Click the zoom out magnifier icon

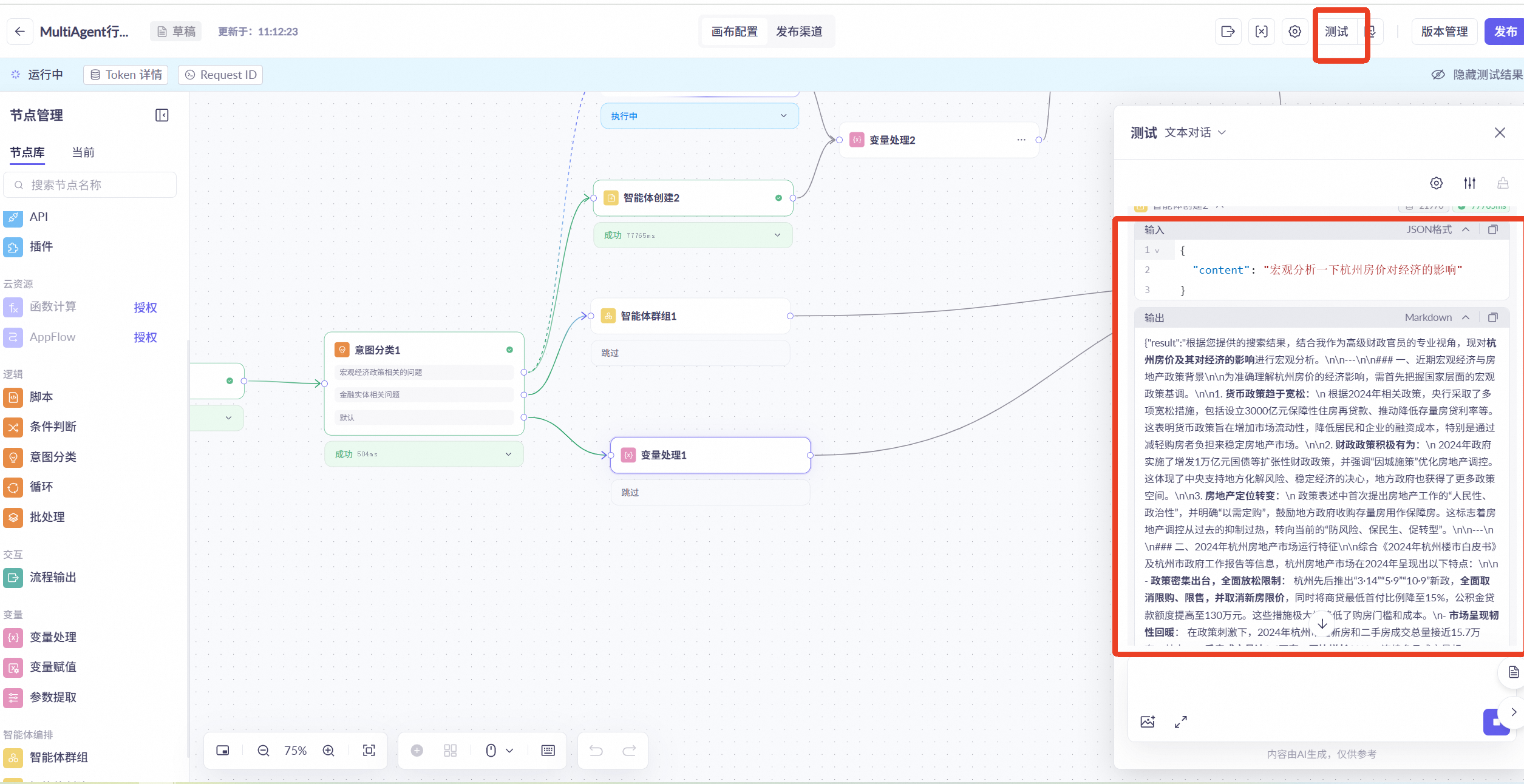[263, 751]
